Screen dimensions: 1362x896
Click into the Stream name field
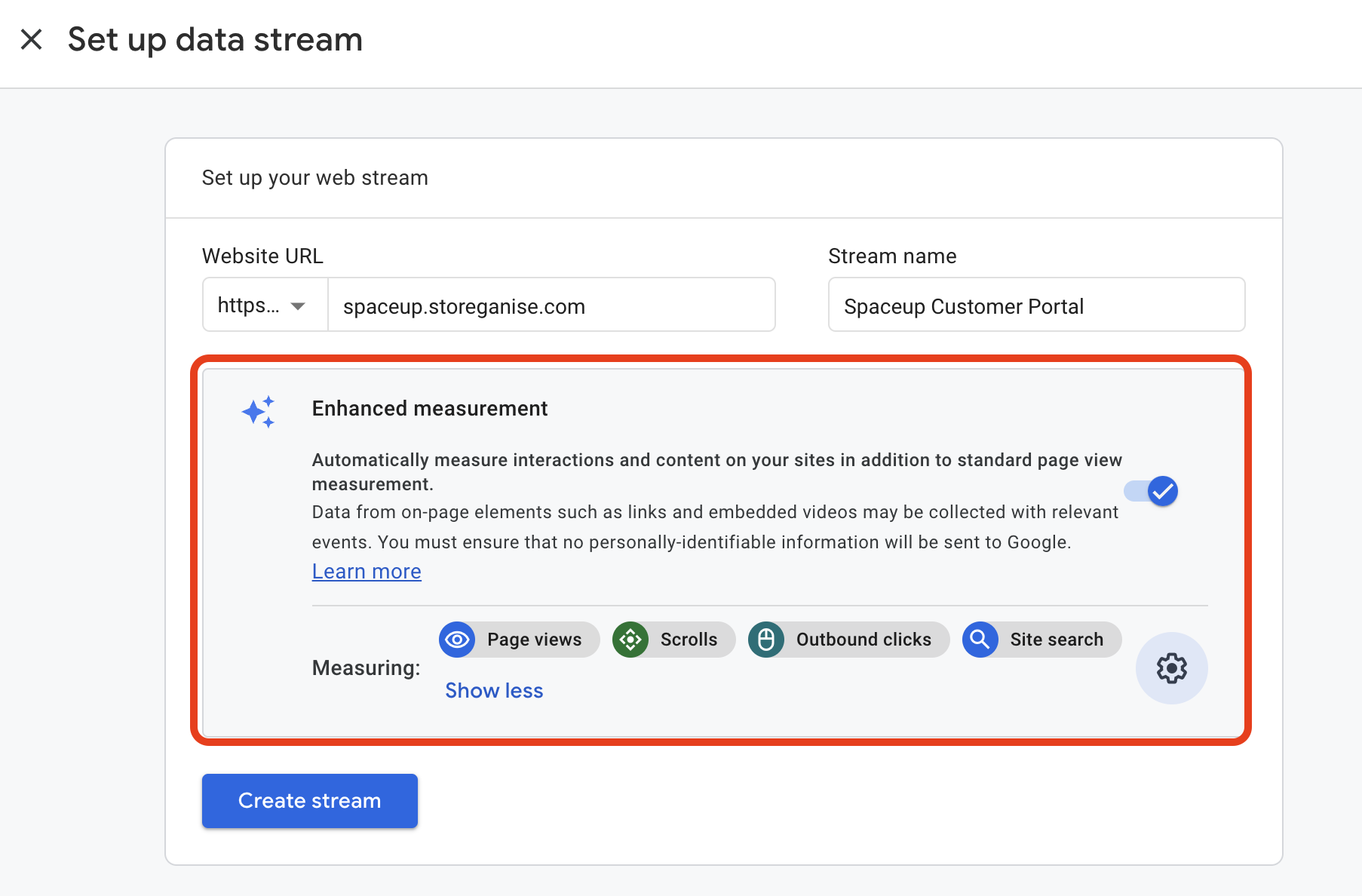pos(1035,305)
